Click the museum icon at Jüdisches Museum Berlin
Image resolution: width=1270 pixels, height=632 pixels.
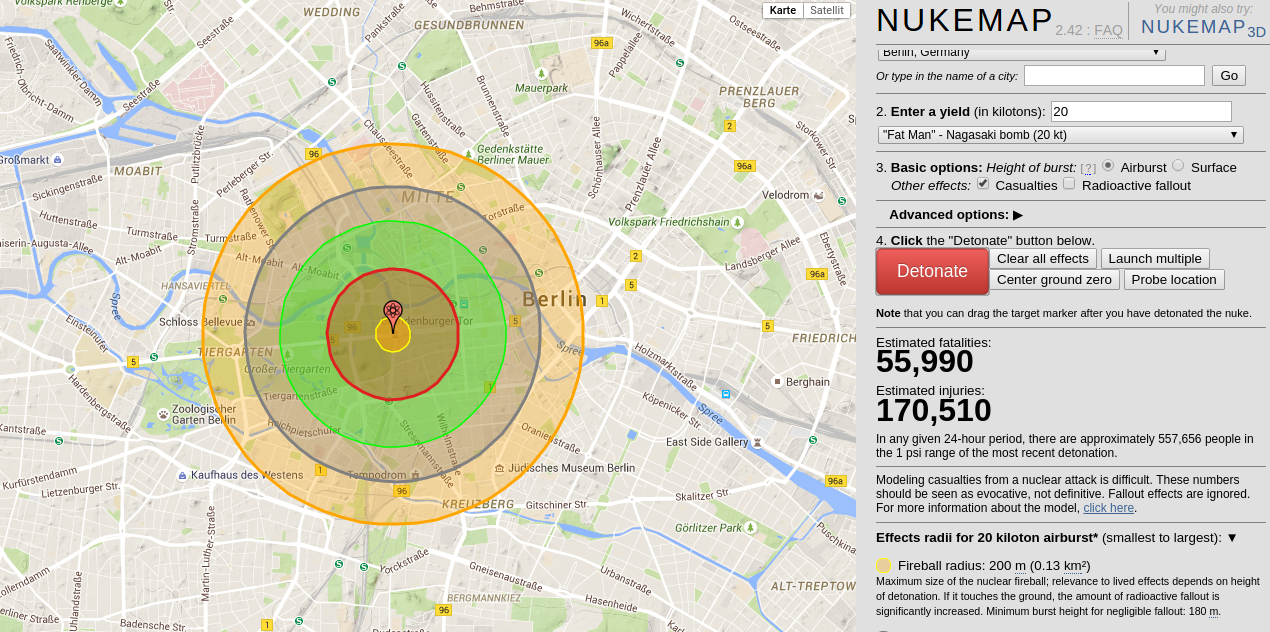[x=500, y=469]
